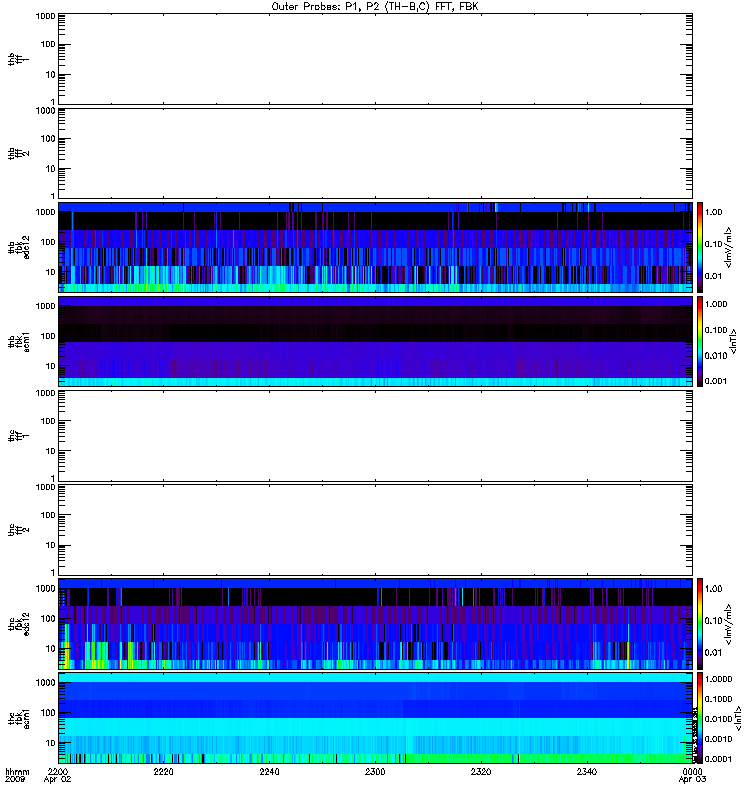The width and height of the screenshot is (750, 800).
Task: Select the empty thb fff 1 plot panel
Action: coord(375,59)
